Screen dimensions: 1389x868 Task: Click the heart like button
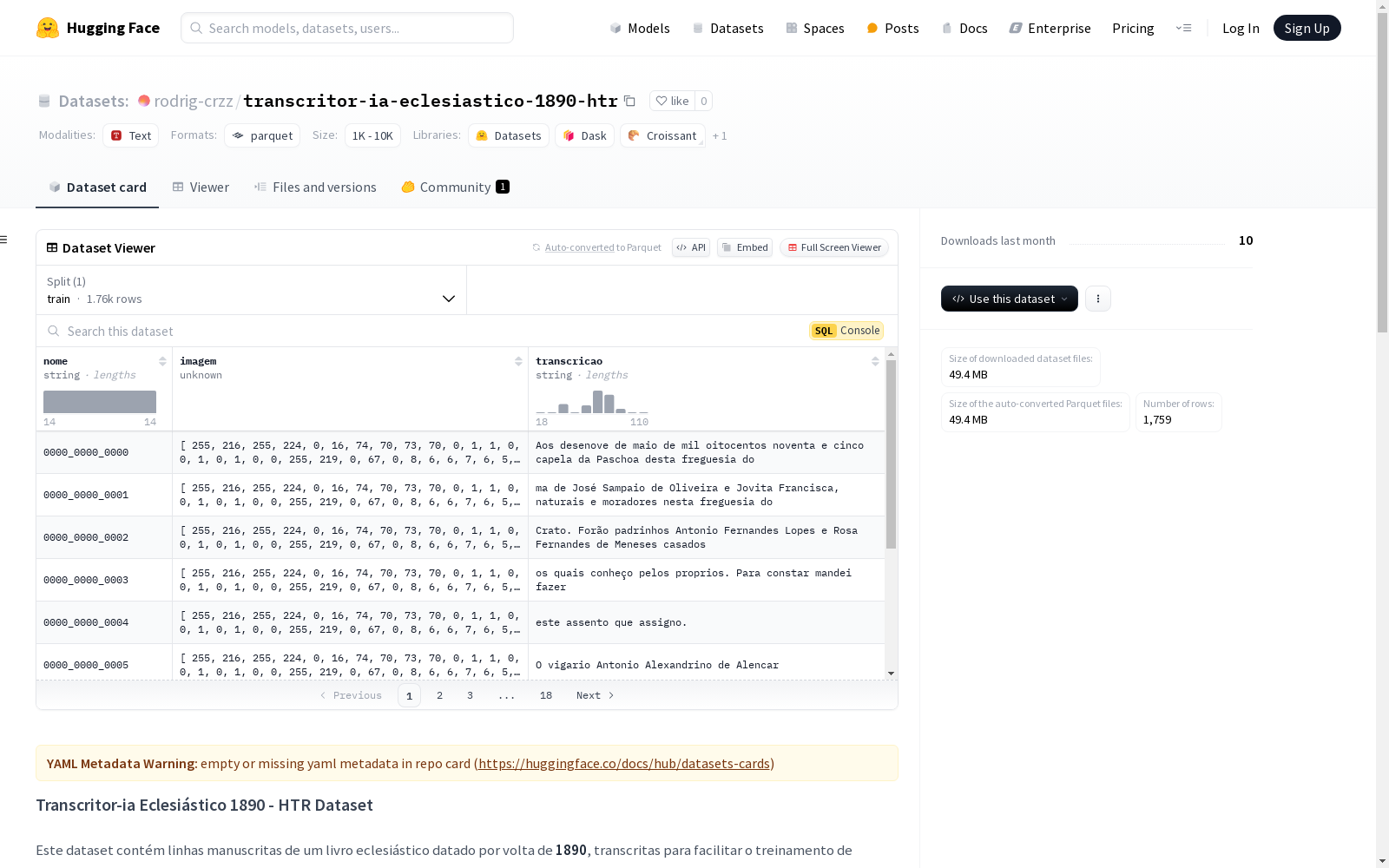point(672,101)
